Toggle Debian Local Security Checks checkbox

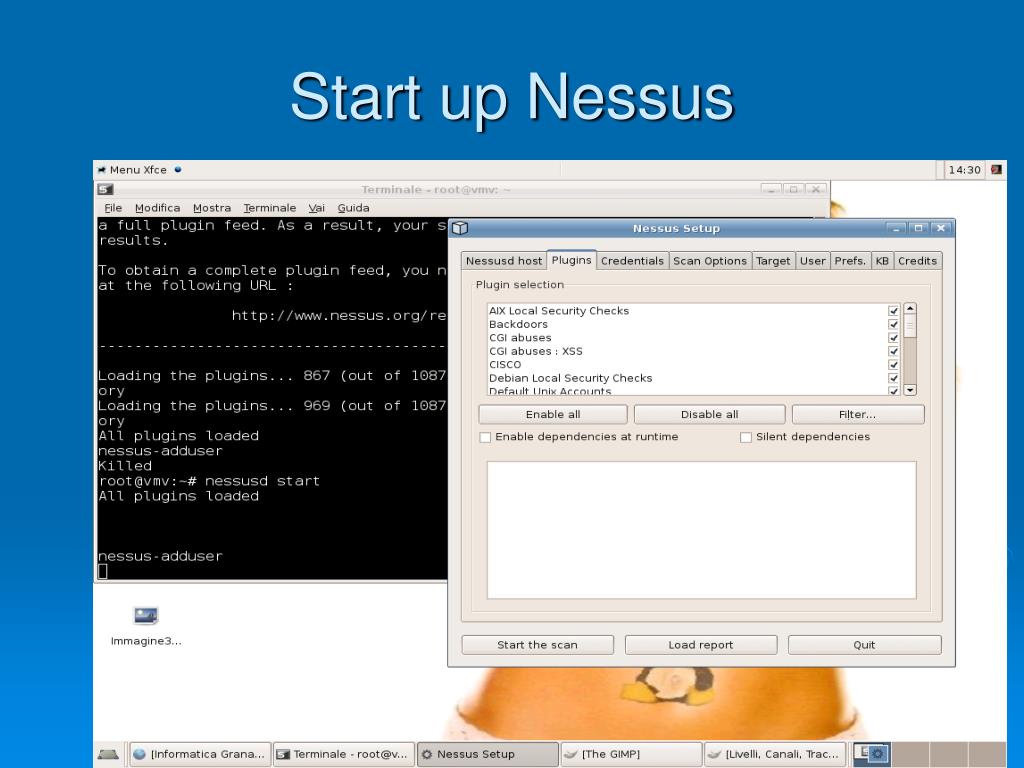[893, 378]
